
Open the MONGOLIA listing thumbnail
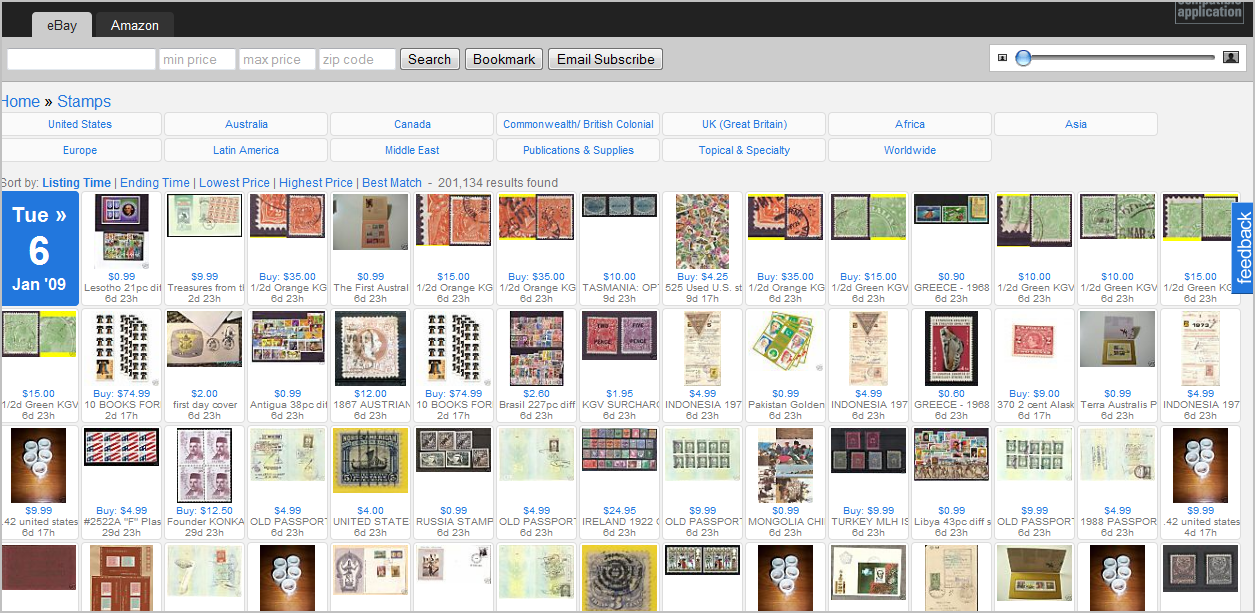tap(786, 465)
